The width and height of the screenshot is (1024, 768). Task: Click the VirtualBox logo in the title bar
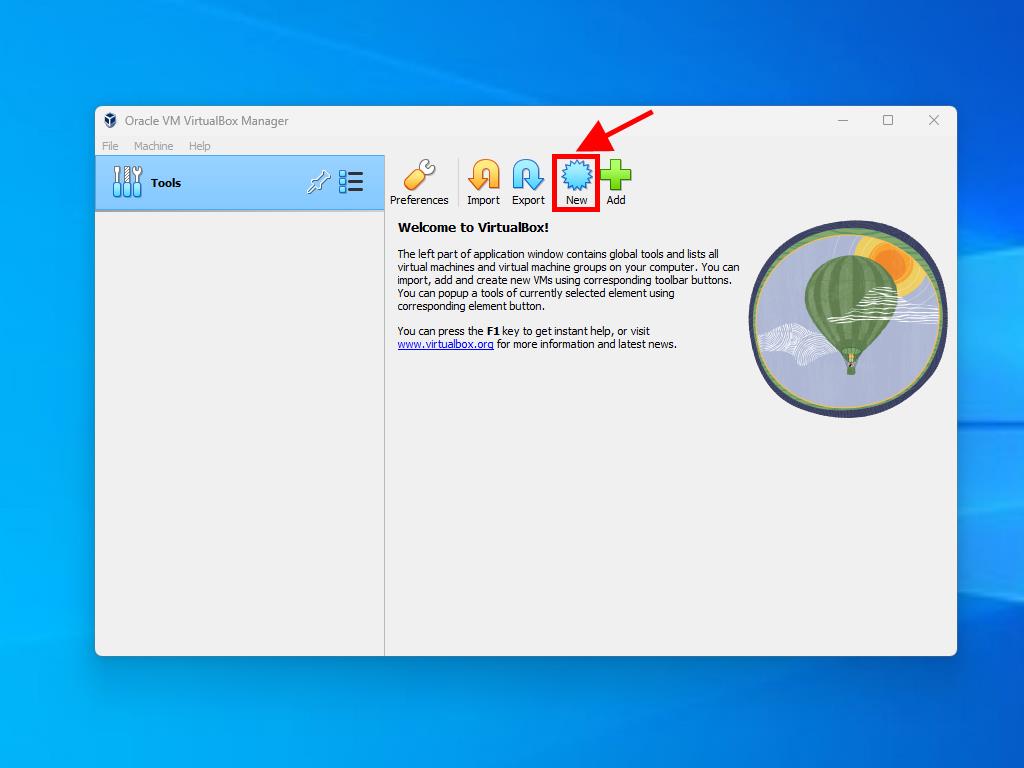pos(110,120)
